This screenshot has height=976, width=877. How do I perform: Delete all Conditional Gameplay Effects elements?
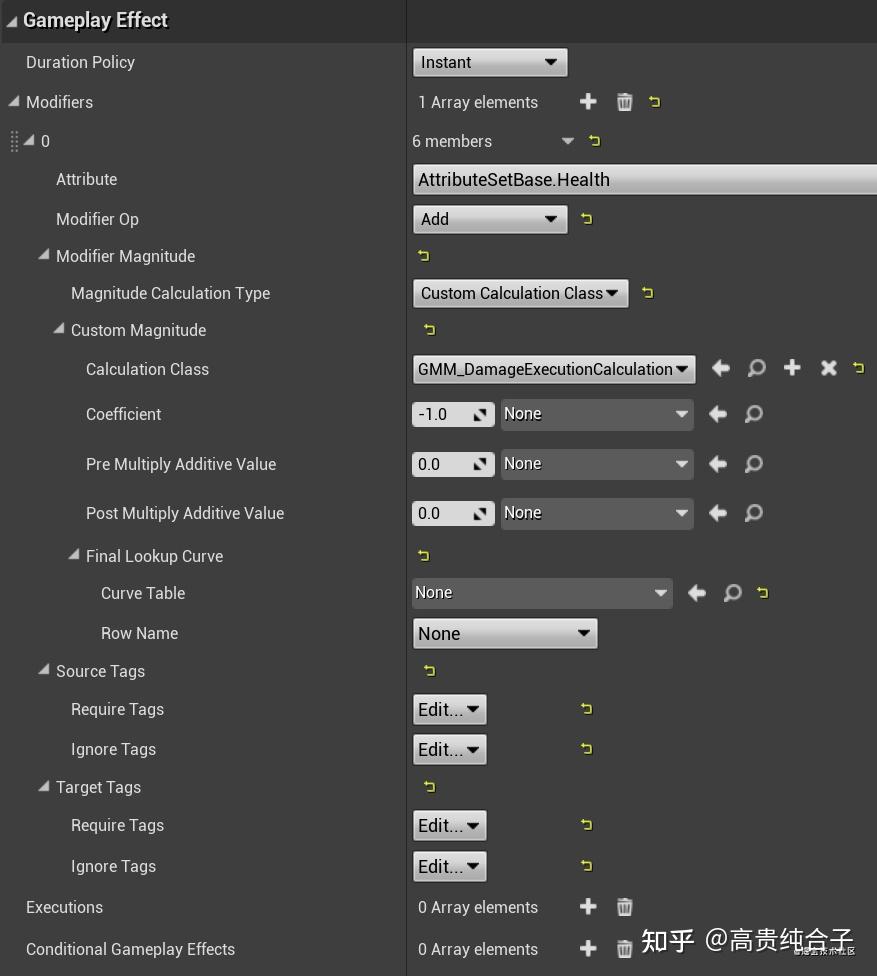(x=624, y=949)
